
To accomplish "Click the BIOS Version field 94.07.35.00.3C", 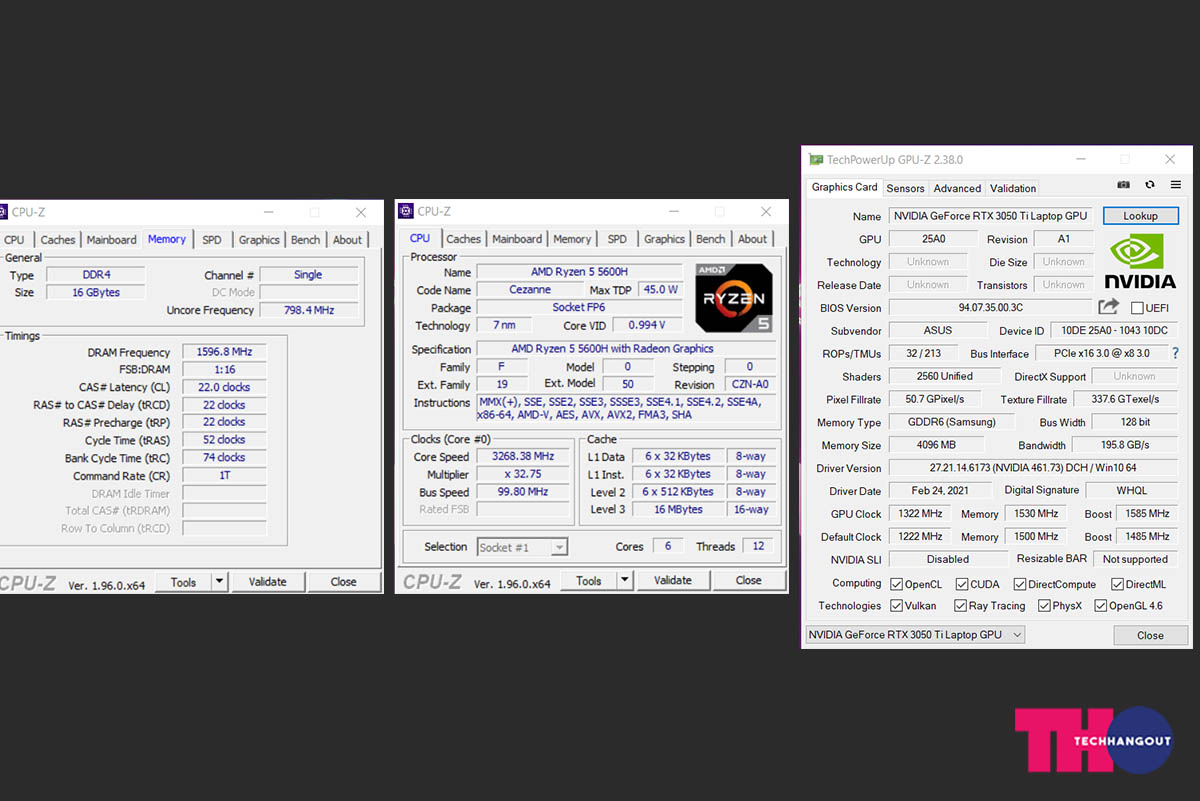I will 990,308.
